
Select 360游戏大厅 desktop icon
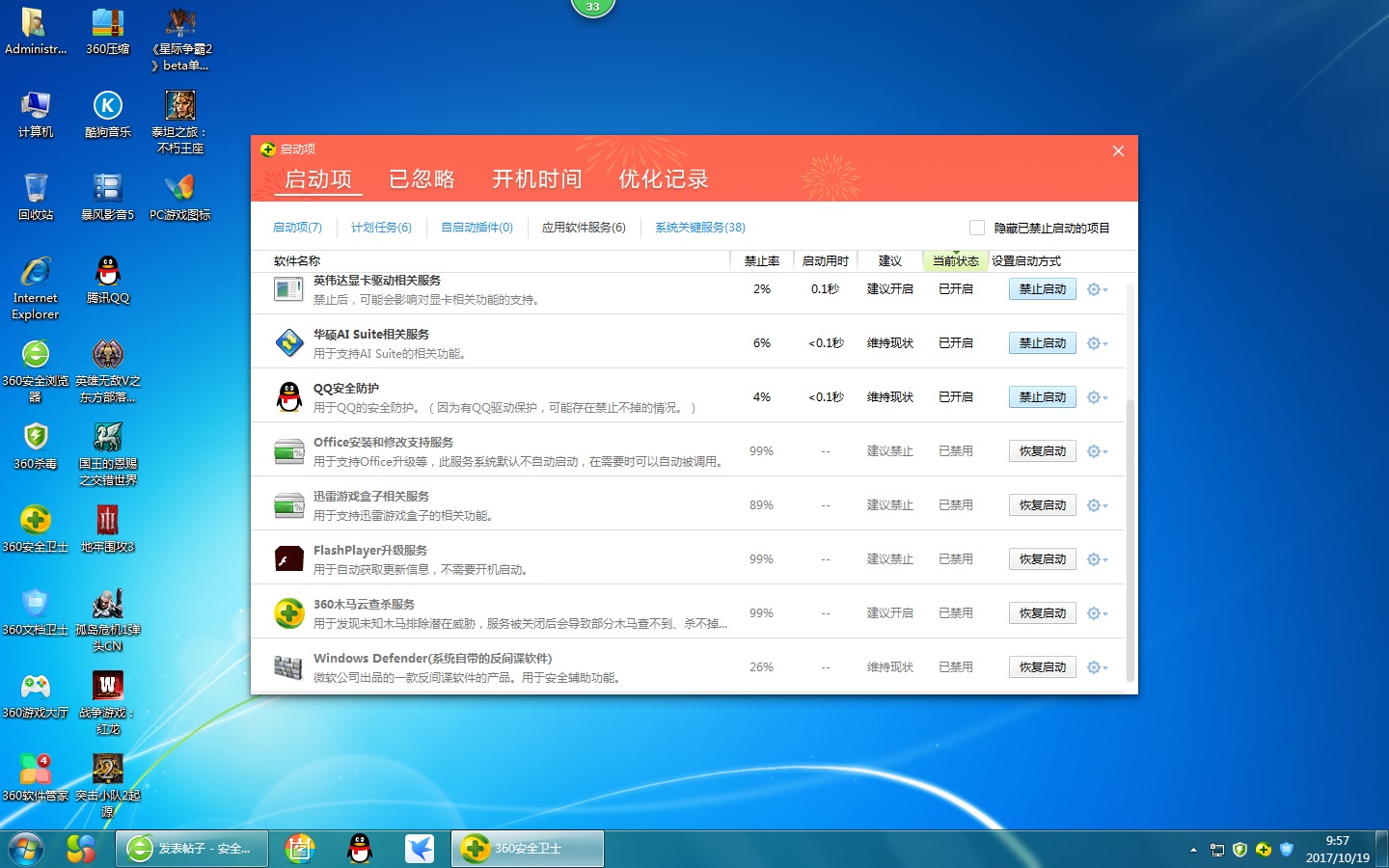[36, 695]
